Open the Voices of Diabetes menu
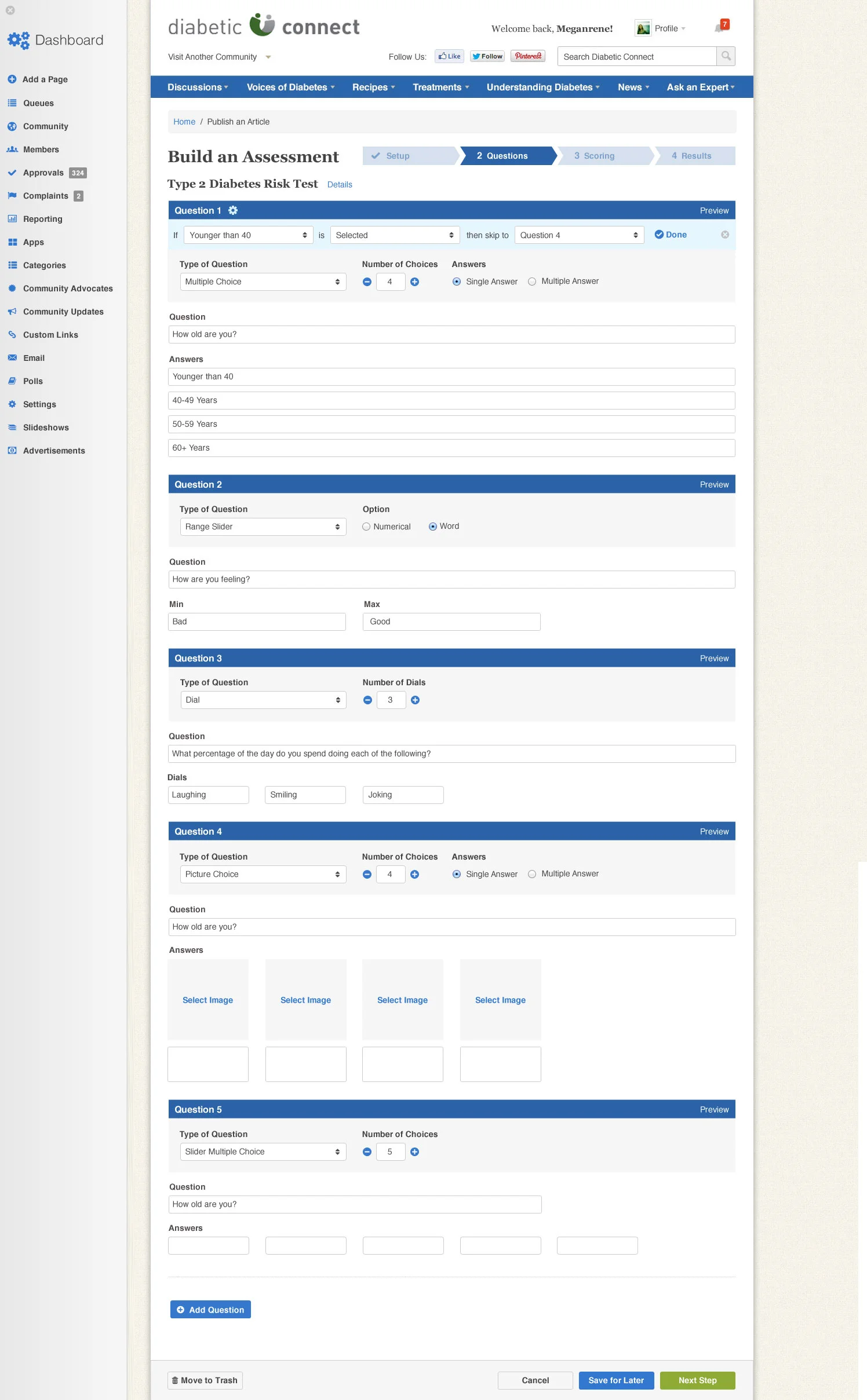This screenshot has height=1400, width=867. click(291, 87)
